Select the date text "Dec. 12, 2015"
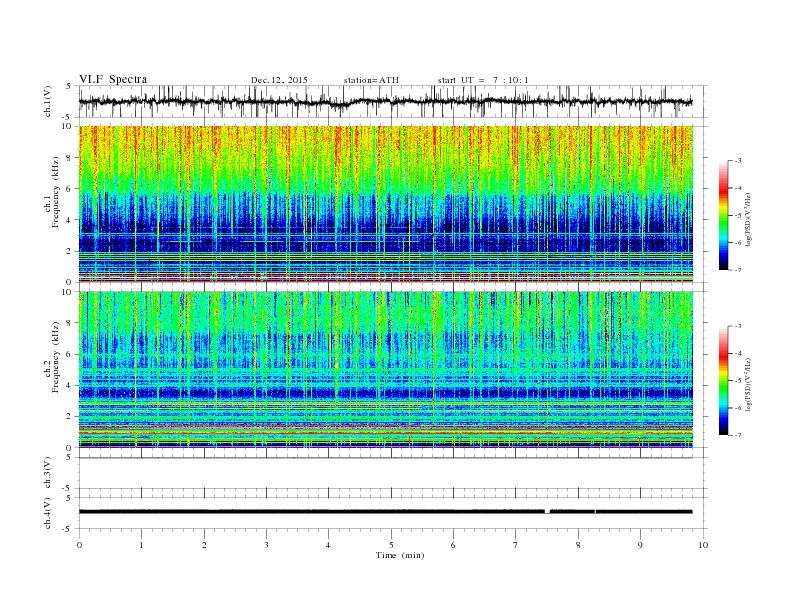The image size is (792, 612). click(279, 80)
